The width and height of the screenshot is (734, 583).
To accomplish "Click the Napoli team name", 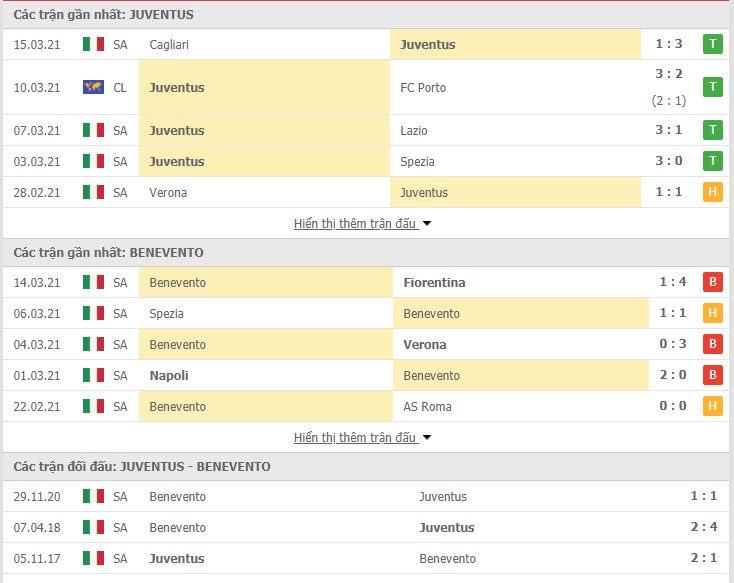I will 169,376.
